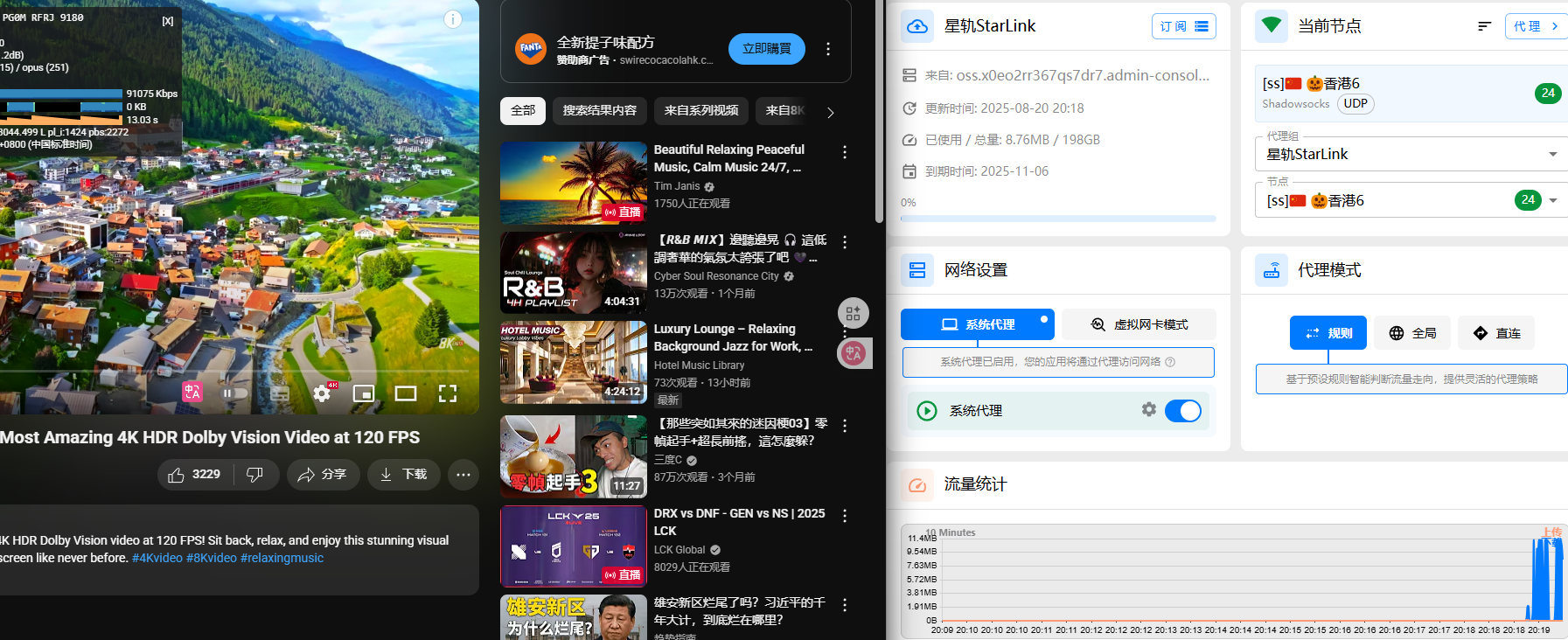Close the stats-for-nerds overlay with [X]
The height and width of the screenshot is (640, 1568).
click(168, 21)
